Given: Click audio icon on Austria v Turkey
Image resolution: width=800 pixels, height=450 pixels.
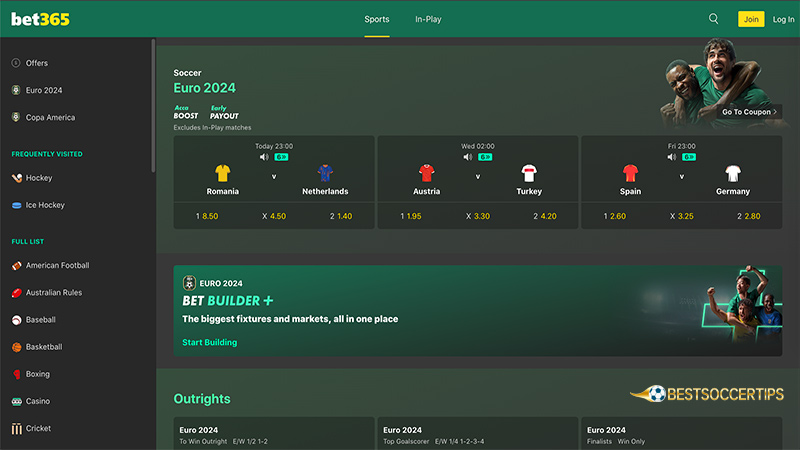Looking at the screenshot, I should [467, 157].
